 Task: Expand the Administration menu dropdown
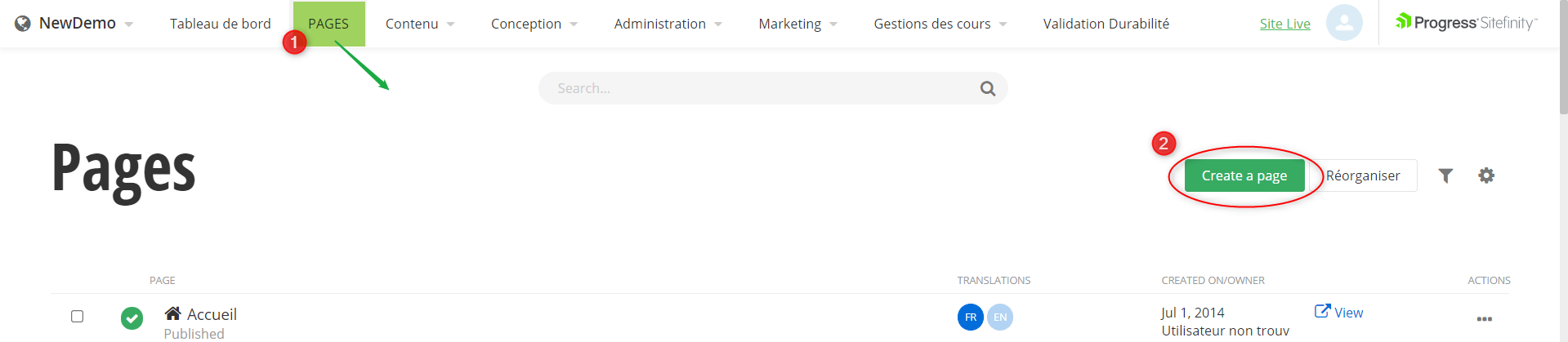pos(668,24)
